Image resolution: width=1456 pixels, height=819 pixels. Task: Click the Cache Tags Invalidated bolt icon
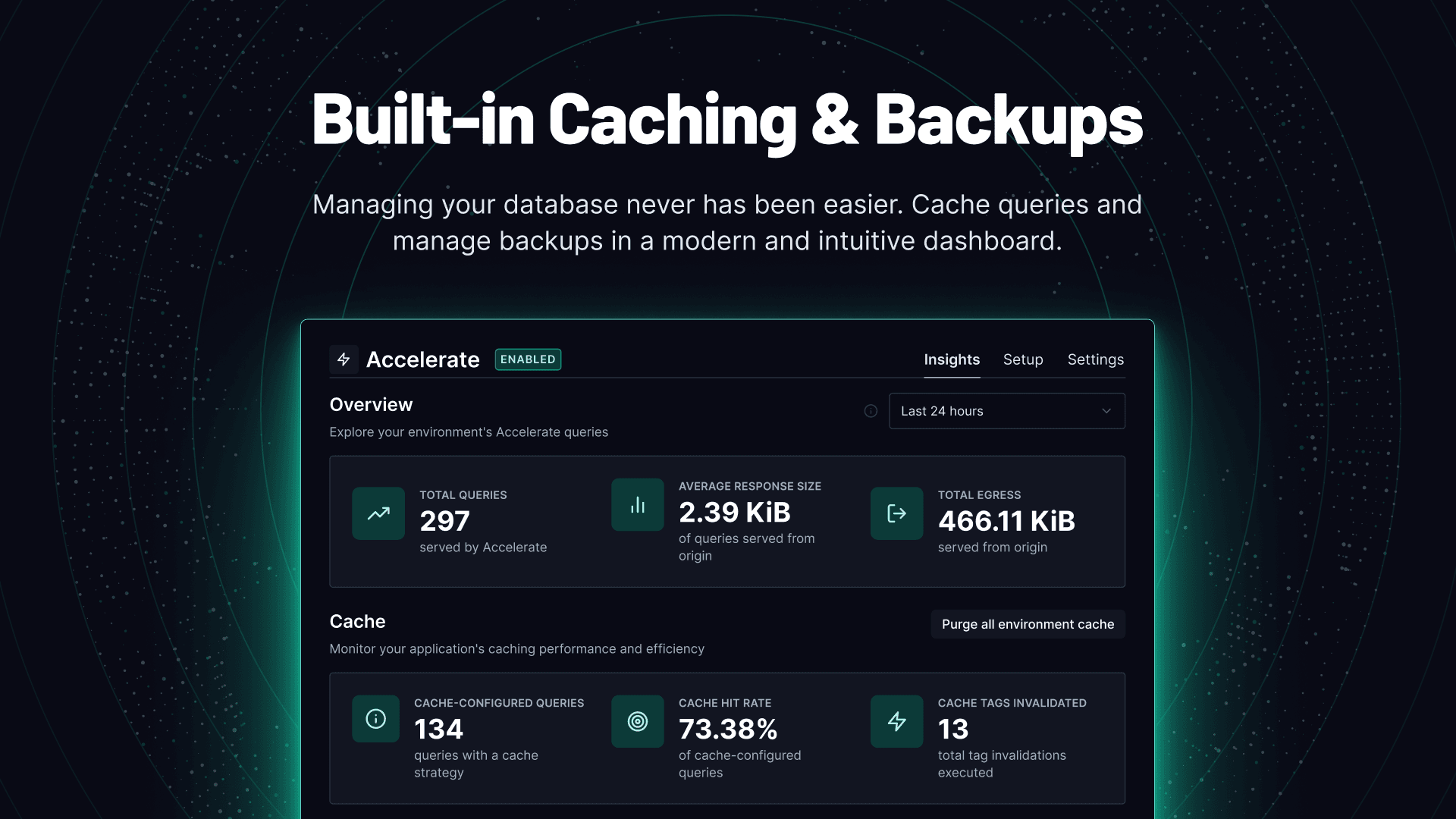896,722
